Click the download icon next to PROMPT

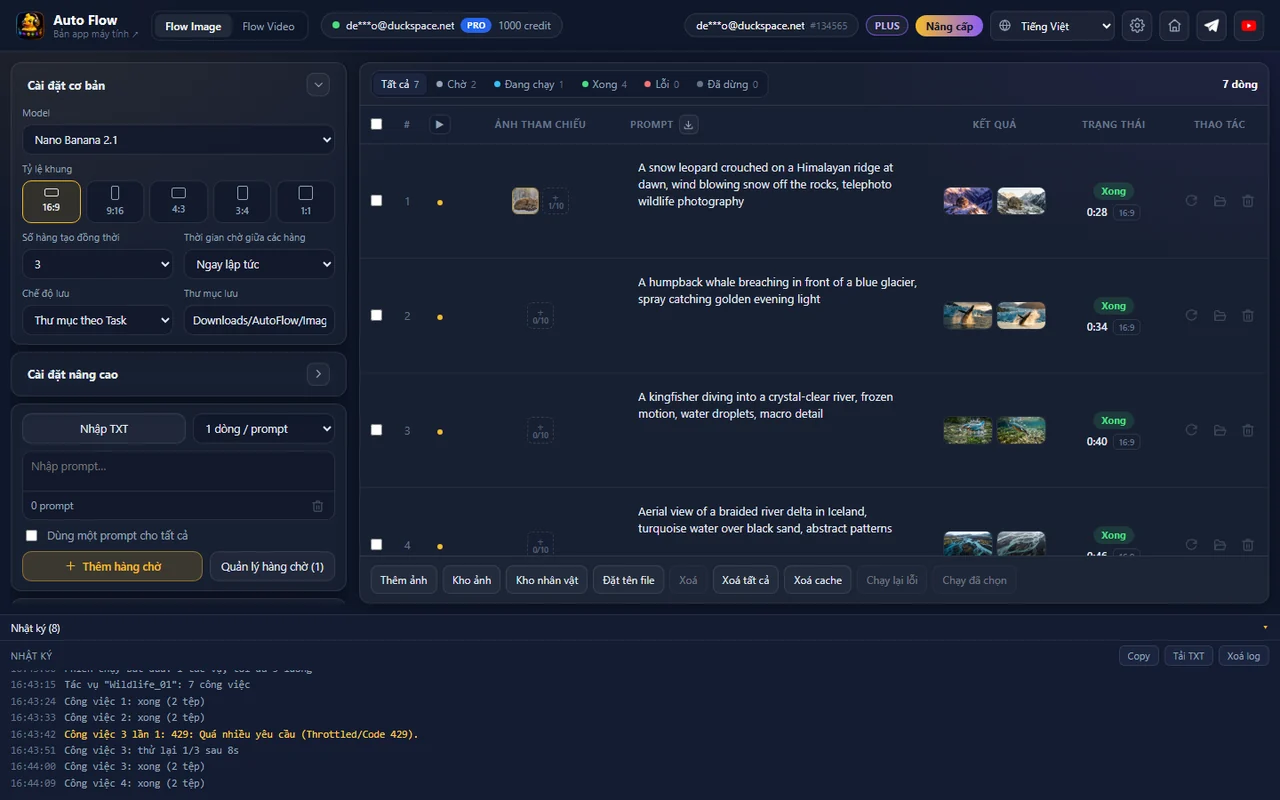(688, 124)
